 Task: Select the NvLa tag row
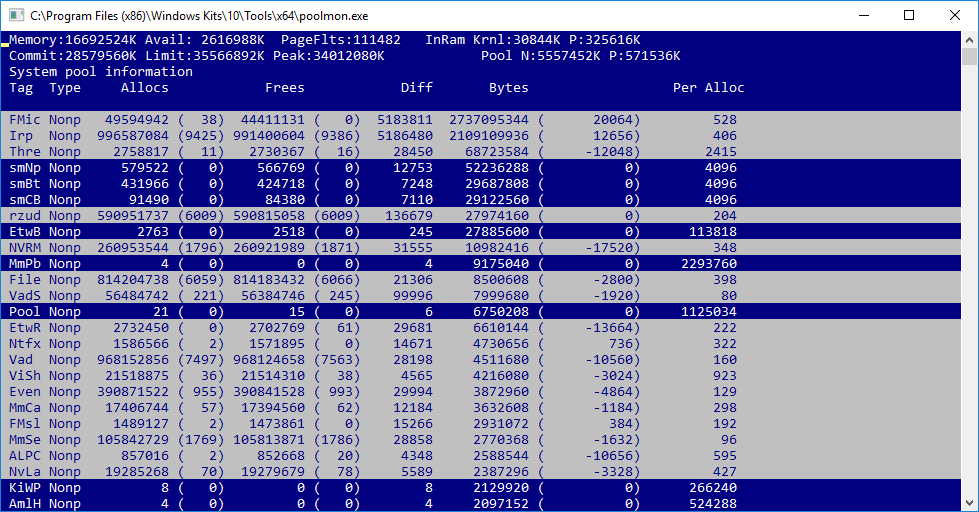(x=481, y=472)
